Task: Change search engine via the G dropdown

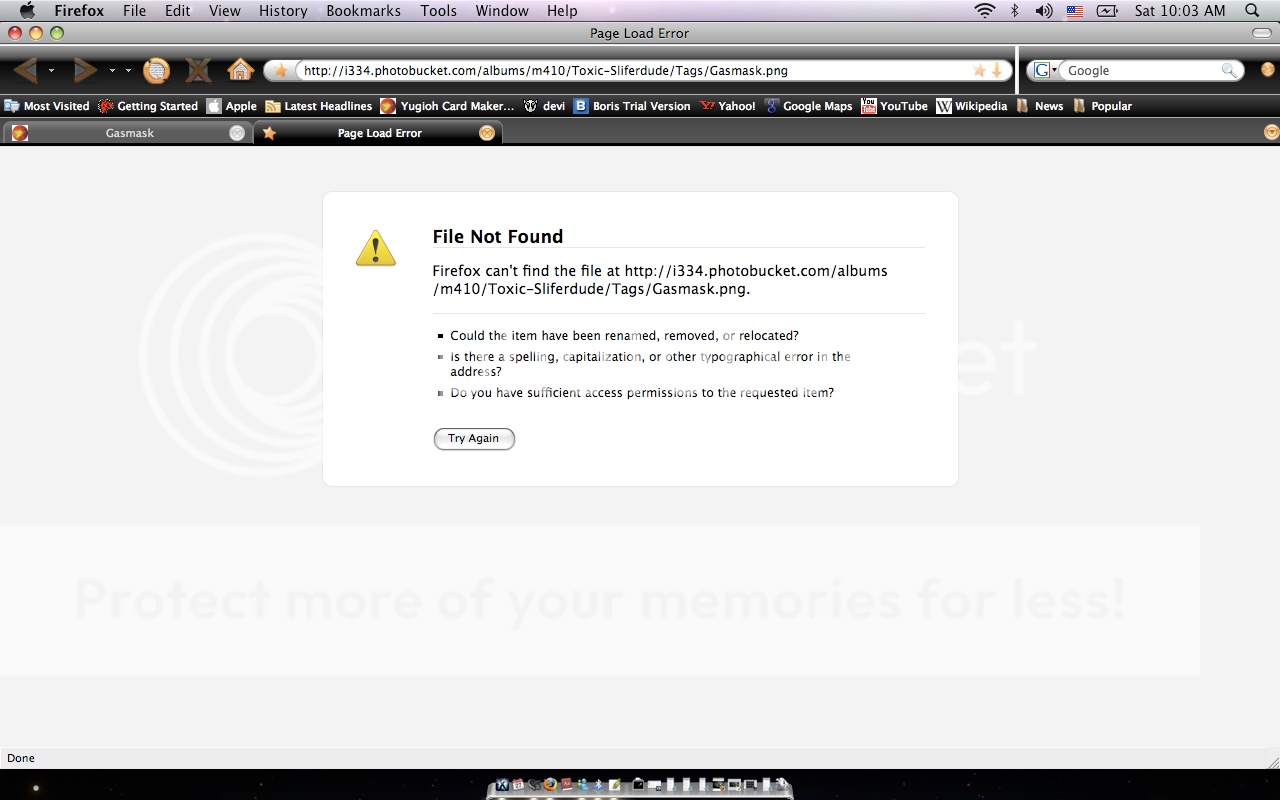Action: [1048, 70]
